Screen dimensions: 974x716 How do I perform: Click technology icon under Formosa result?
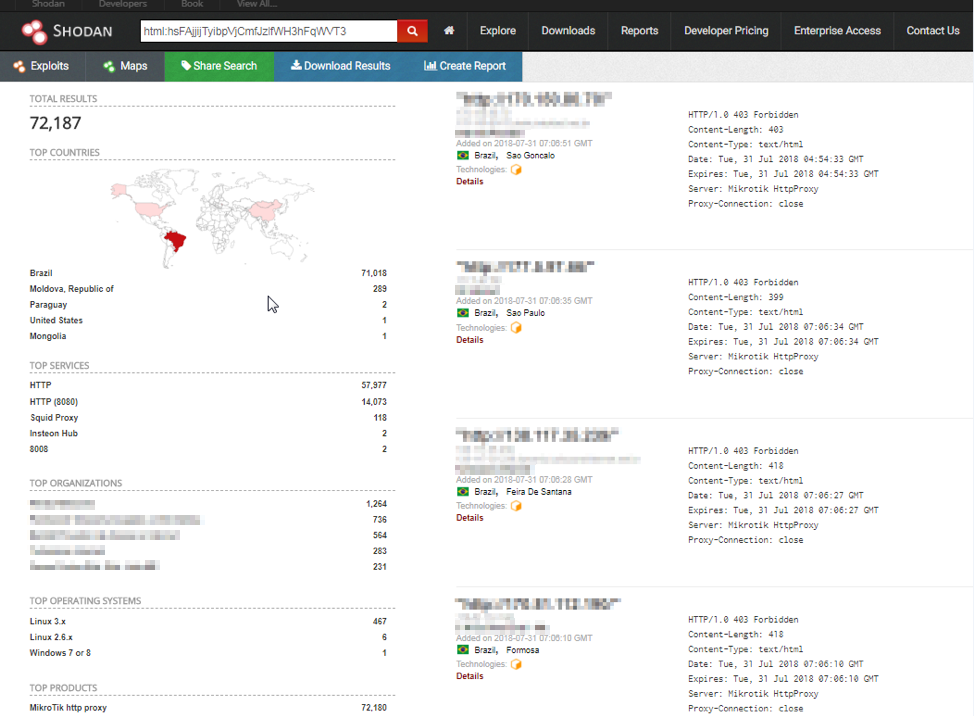(517, 664)
